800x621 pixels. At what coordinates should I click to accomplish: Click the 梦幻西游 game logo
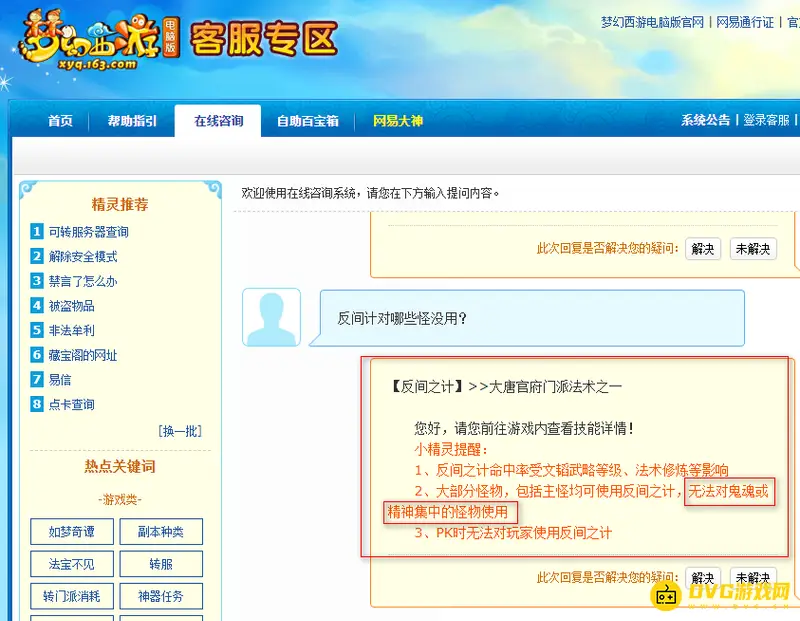click(x=98, y=40)
